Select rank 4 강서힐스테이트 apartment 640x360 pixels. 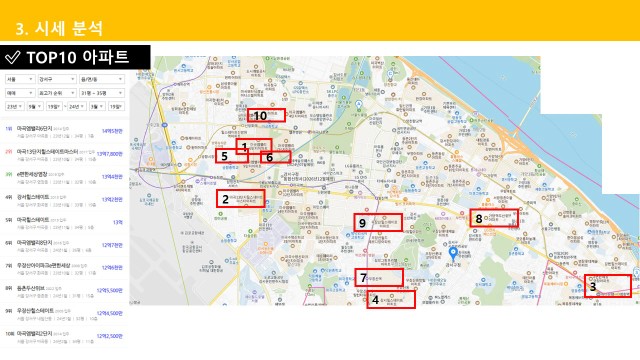pos(33,197)
